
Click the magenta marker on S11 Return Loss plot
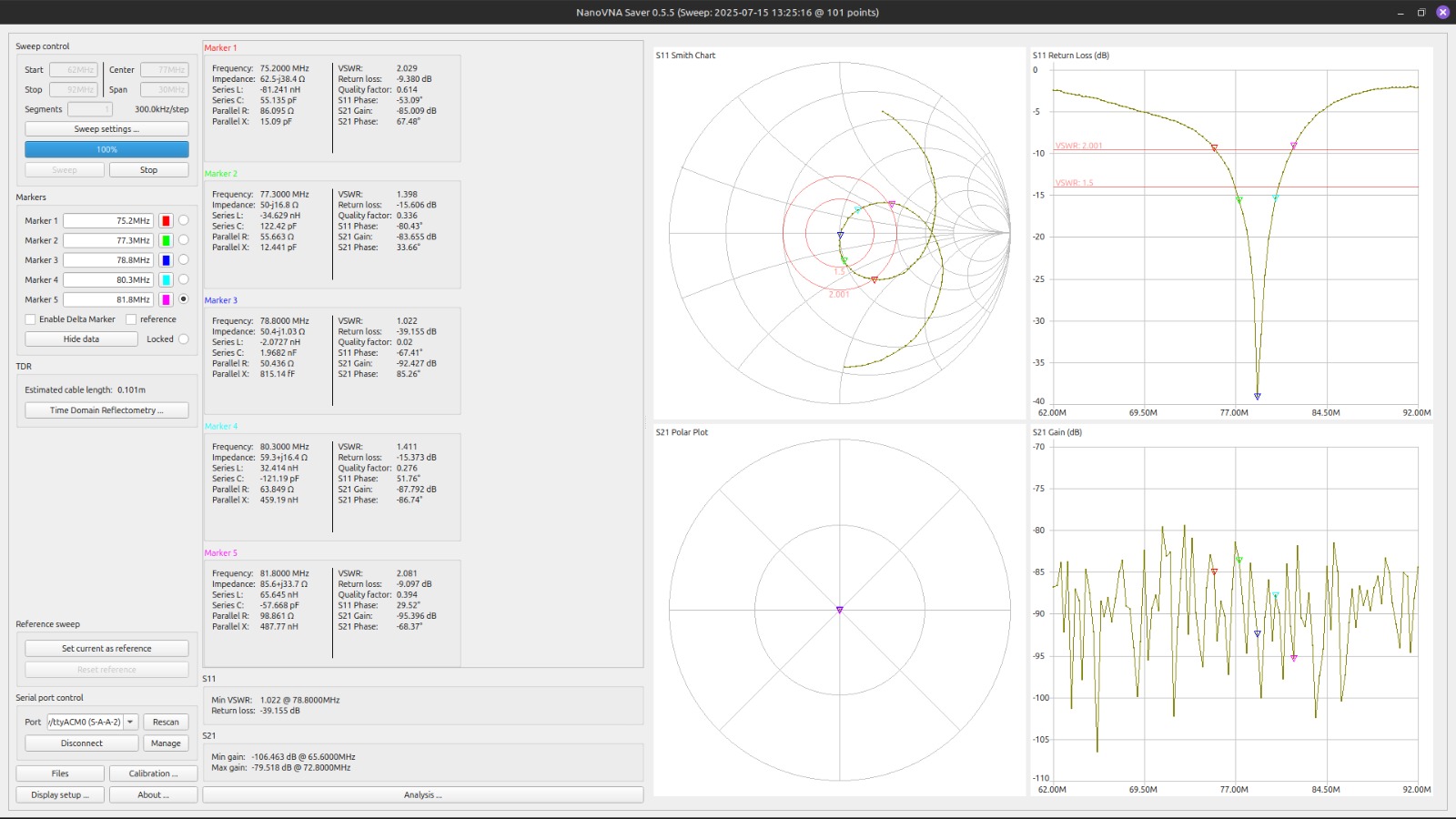[x=1293, y=145]
